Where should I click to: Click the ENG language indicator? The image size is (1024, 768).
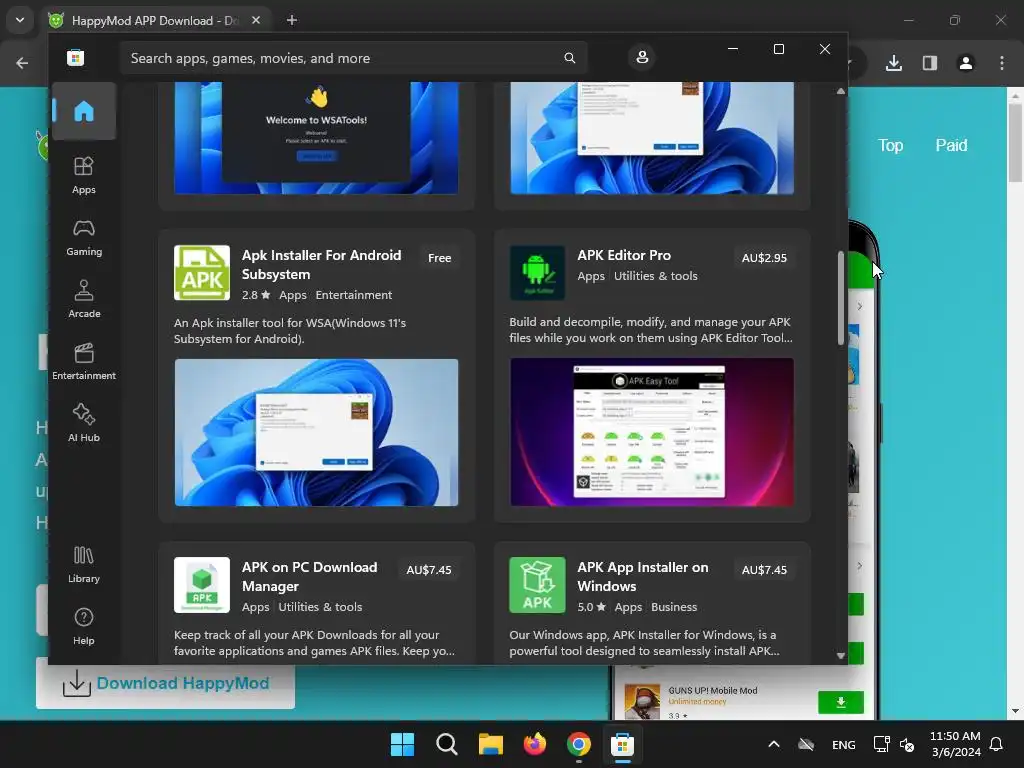point(843,744)
